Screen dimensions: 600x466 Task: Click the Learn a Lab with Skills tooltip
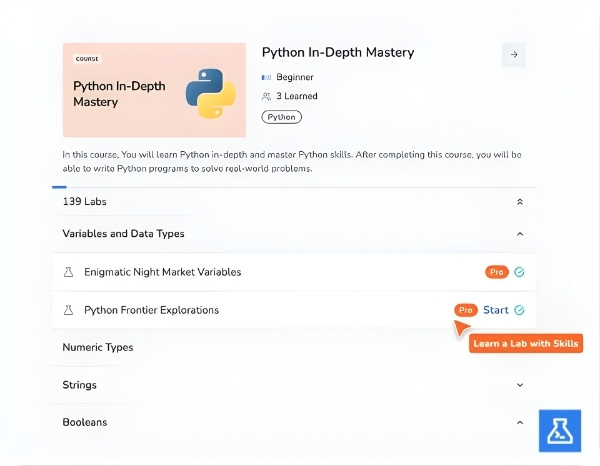tap(525, 343)
